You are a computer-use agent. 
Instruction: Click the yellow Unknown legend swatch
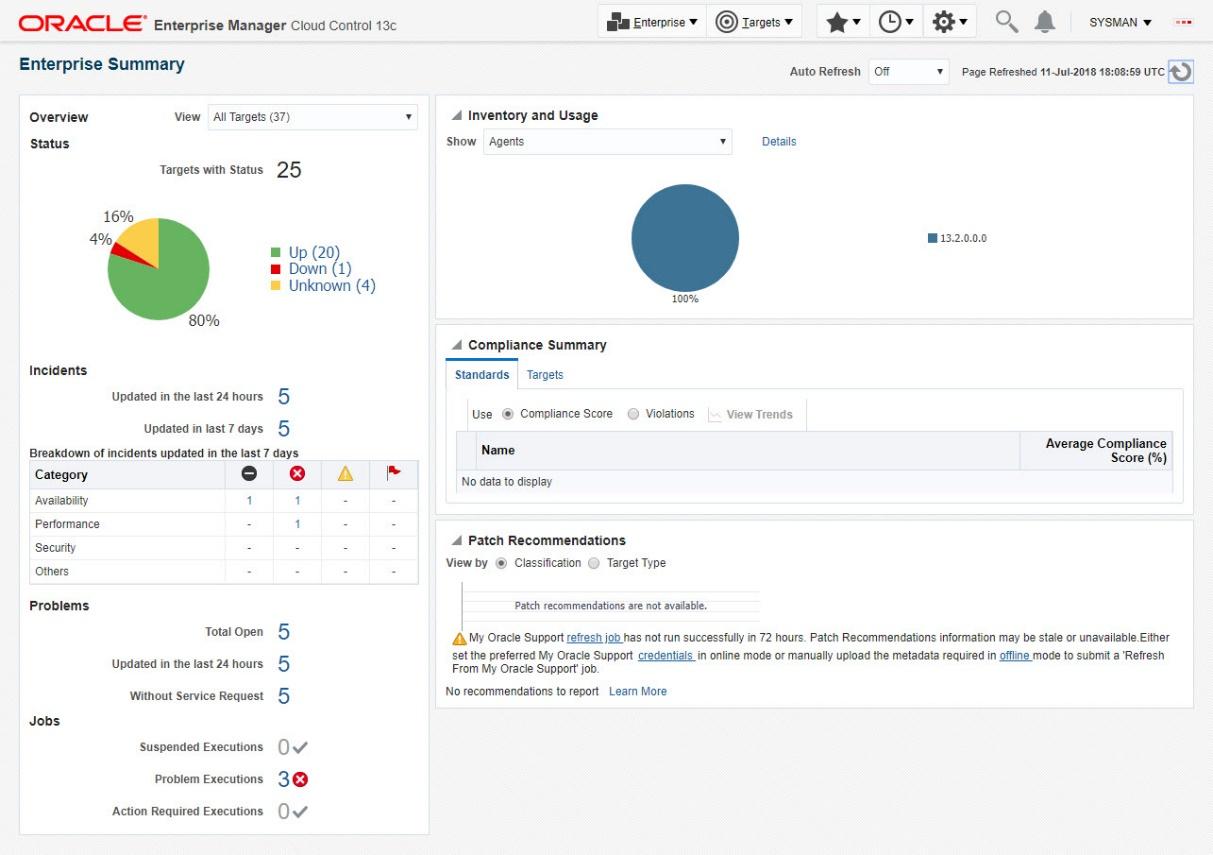276,286
